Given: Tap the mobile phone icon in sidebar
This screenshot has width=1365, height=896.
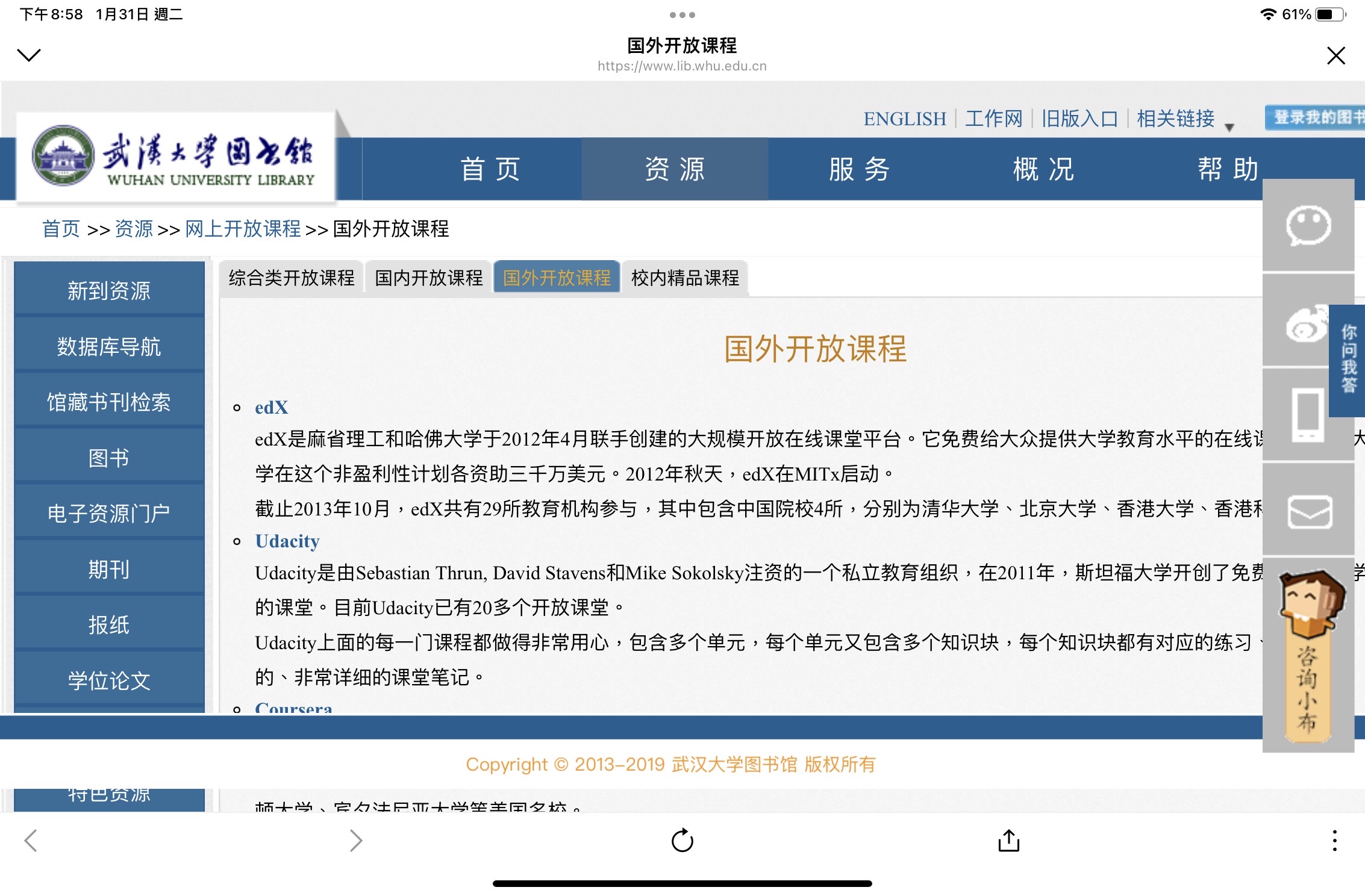Looking at the screenshot, I should point(1307,415).
